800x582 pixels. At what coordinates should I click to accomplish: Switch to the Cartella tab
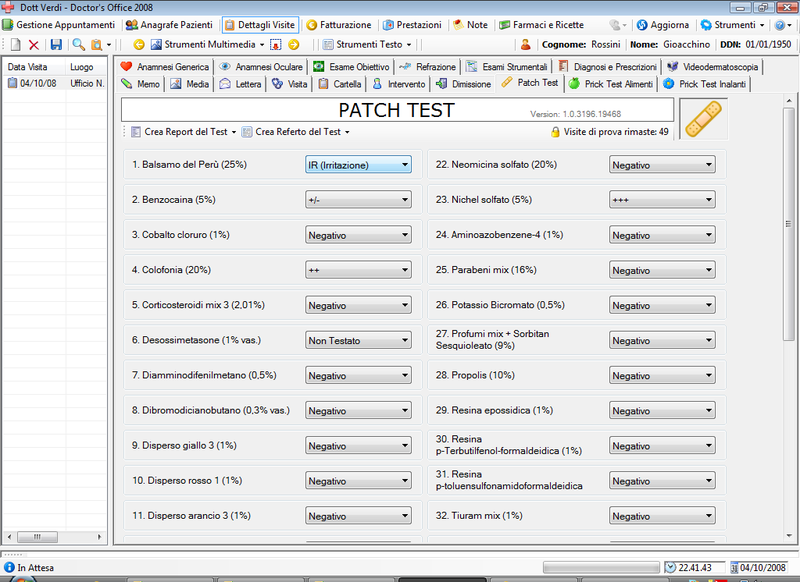pyautogui.click(x=339, y=84)
